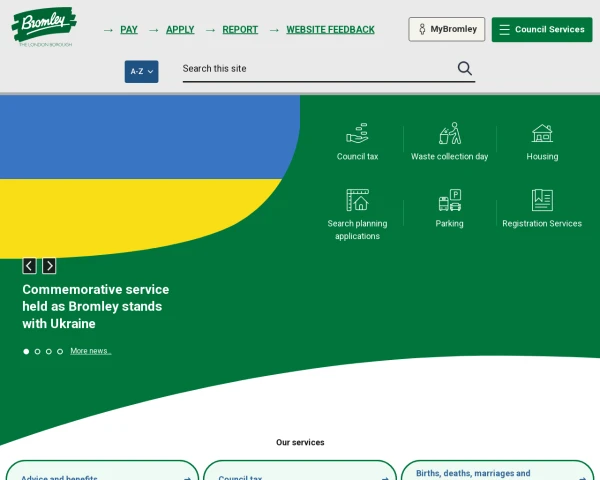600x480 pixels.
Task: Open Births, deaths, marriages service card
Action: [497, 471]
